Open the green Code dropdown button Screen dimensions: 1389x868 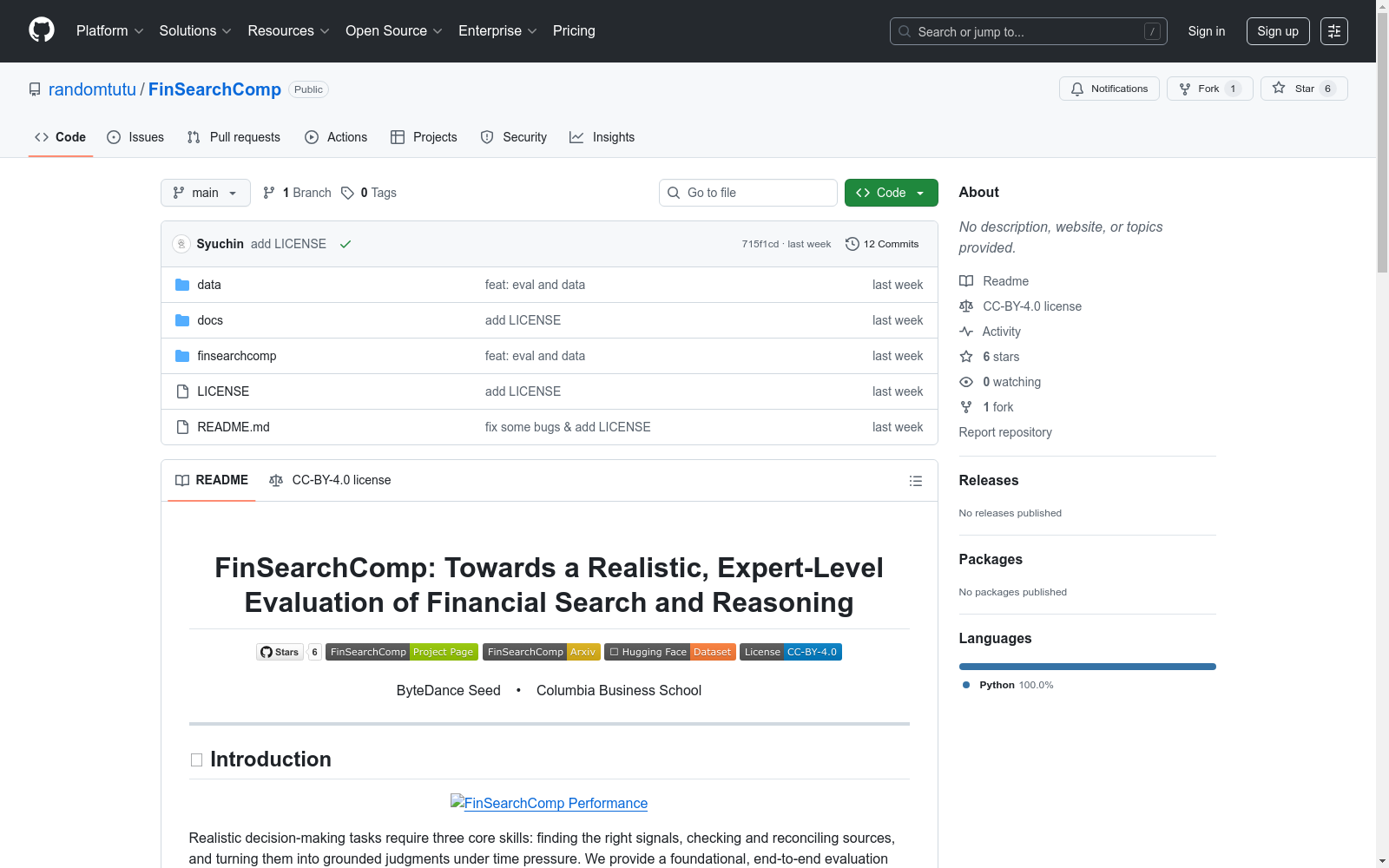892,193
